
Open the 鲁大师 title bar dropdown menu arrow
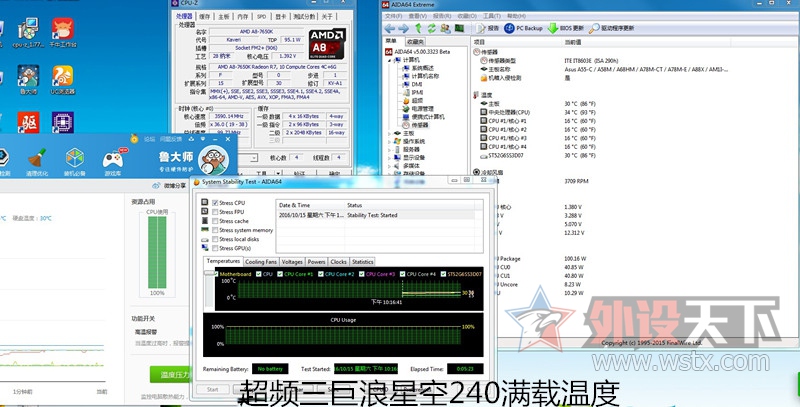pyautogui.click(x=203, y=138)
